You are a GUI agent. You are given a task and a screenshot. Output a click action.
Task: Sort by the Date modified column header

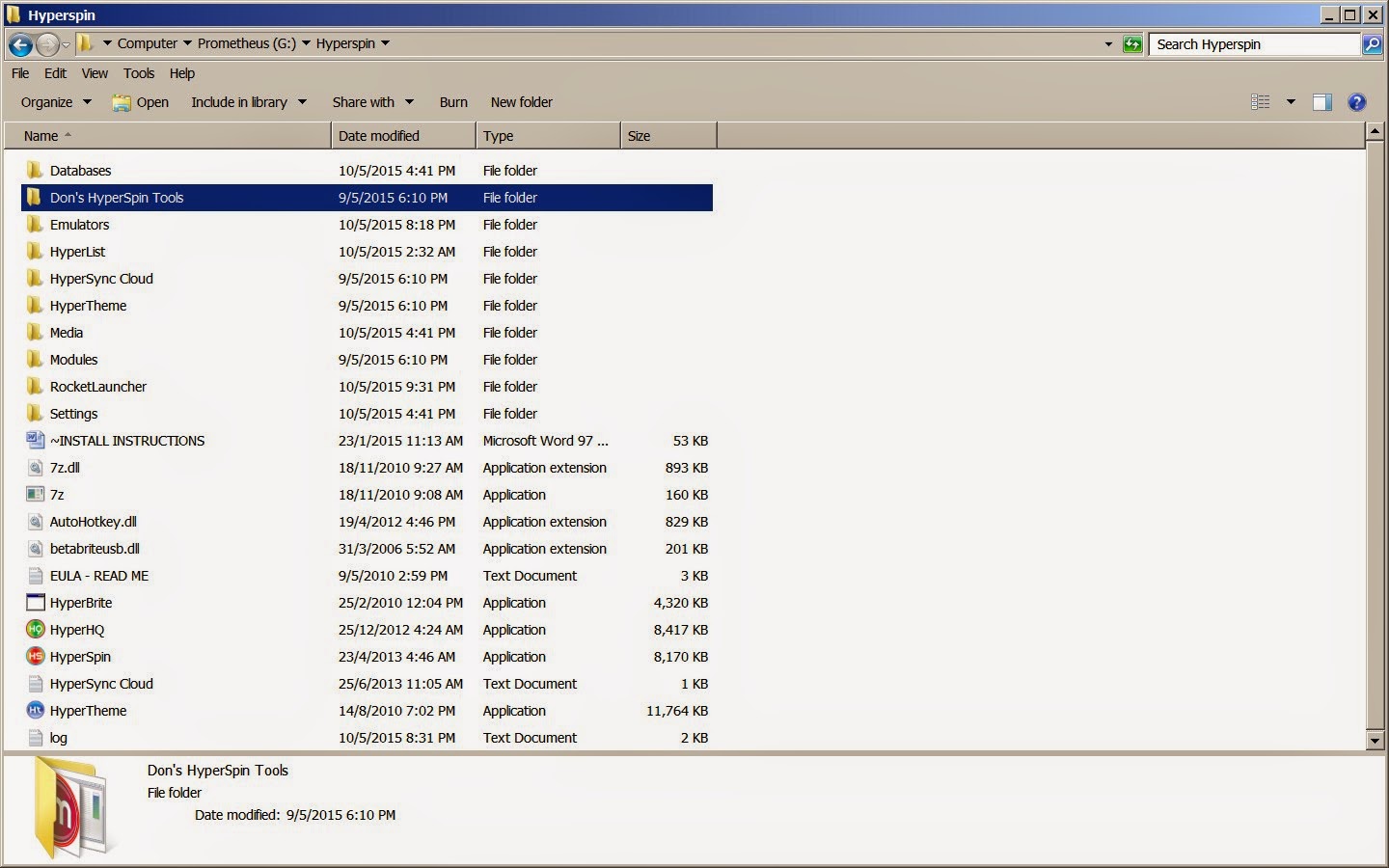click(x=403, y=136)
